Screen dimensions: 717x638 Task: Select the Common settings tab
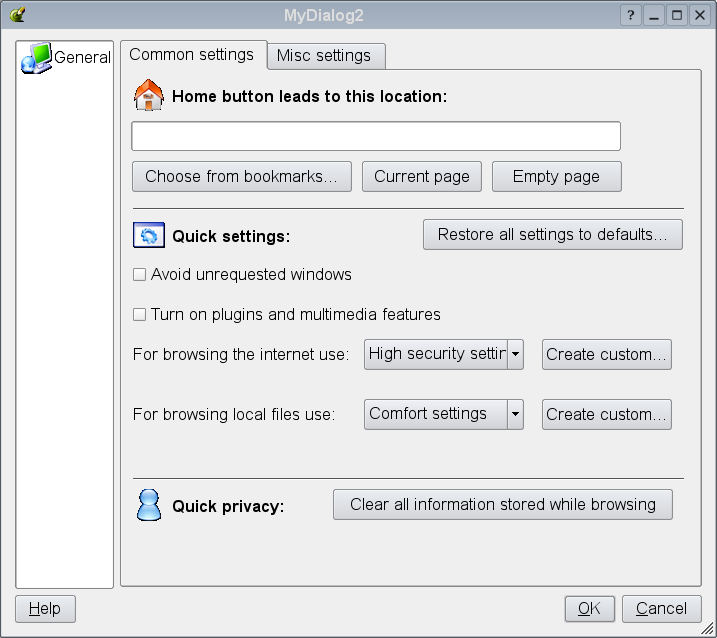coord(194,55)
